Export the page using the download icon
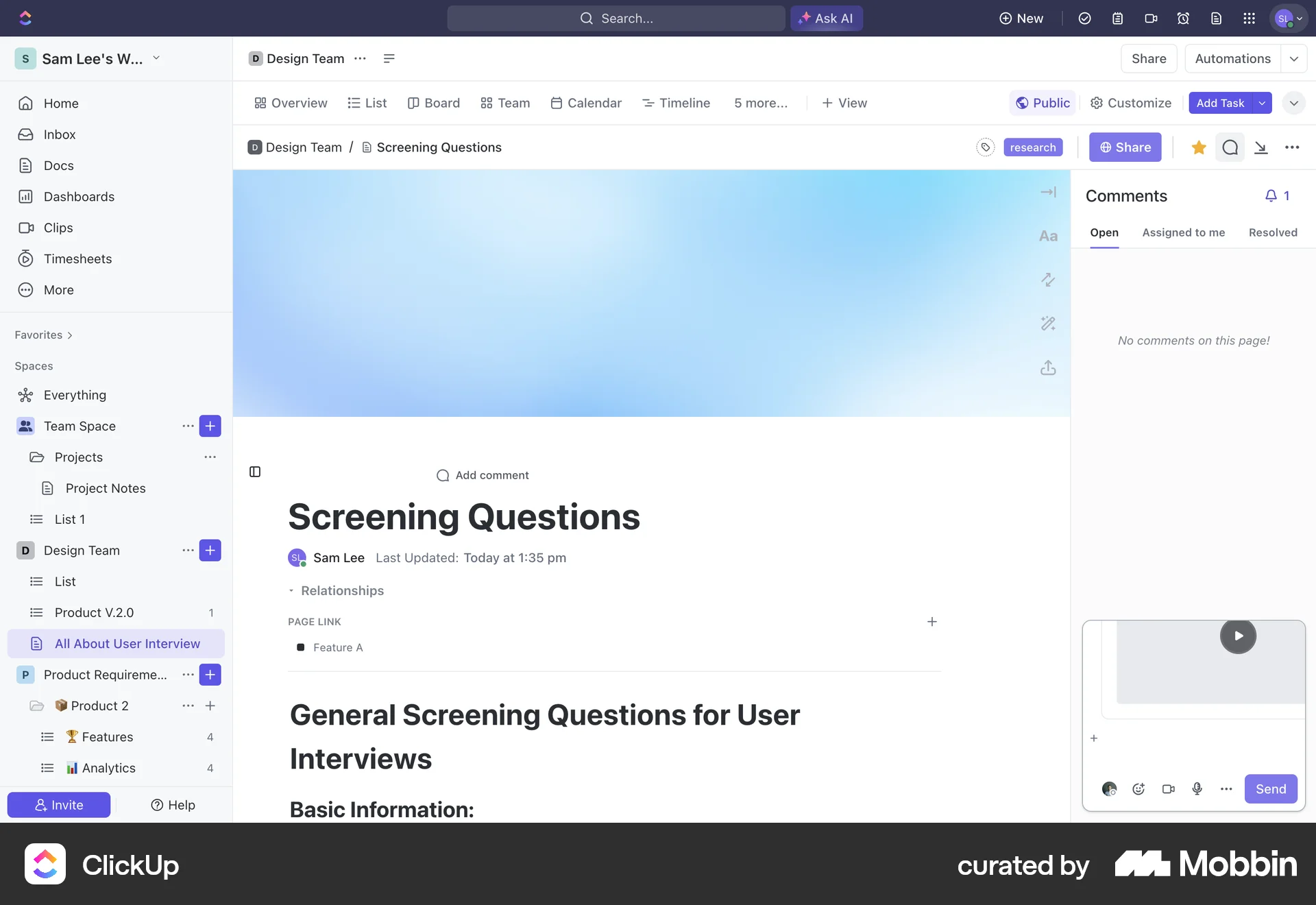The image size is (1316, 905). click(x=1262, y=147)
